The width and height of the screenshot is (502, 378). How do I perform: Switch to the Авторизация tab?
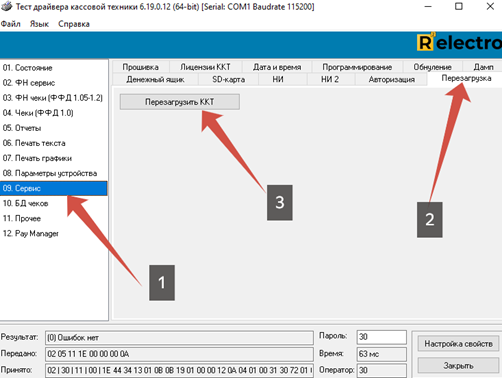pos(392,79)
